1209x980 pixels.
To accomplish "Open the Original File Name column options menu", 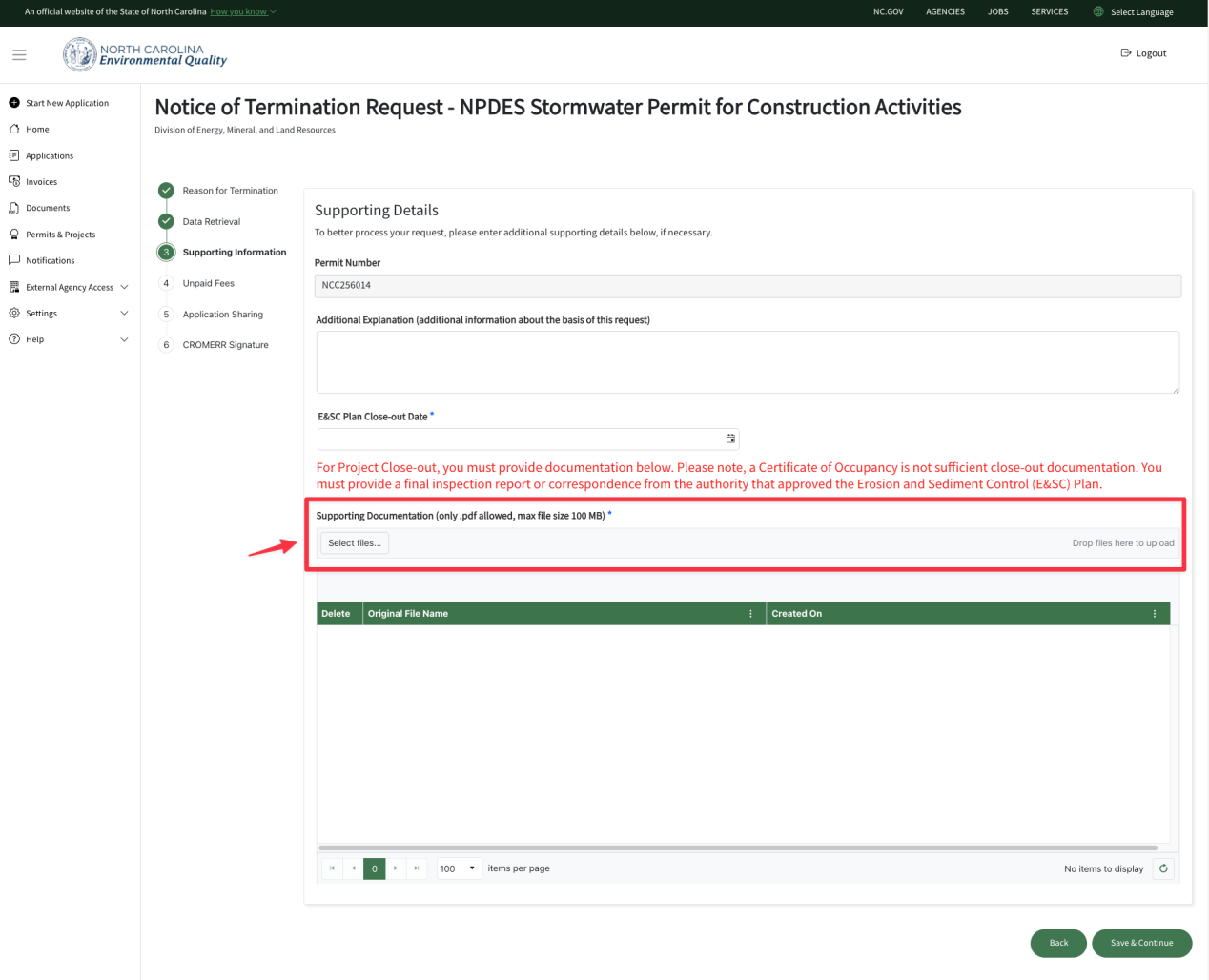I will [750, 613].
